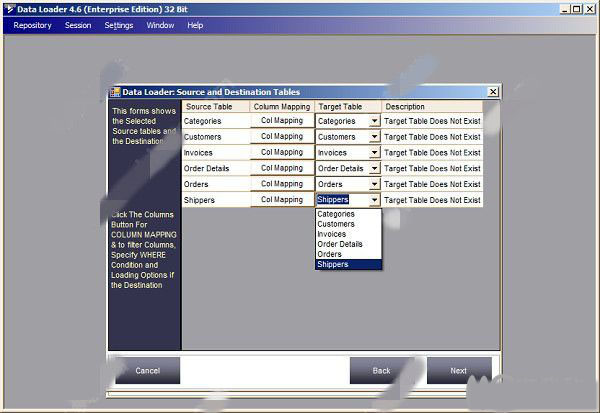The image size is (600, 413).
Task: Click the Source Table column header
Action: click(x=215, y=106)
